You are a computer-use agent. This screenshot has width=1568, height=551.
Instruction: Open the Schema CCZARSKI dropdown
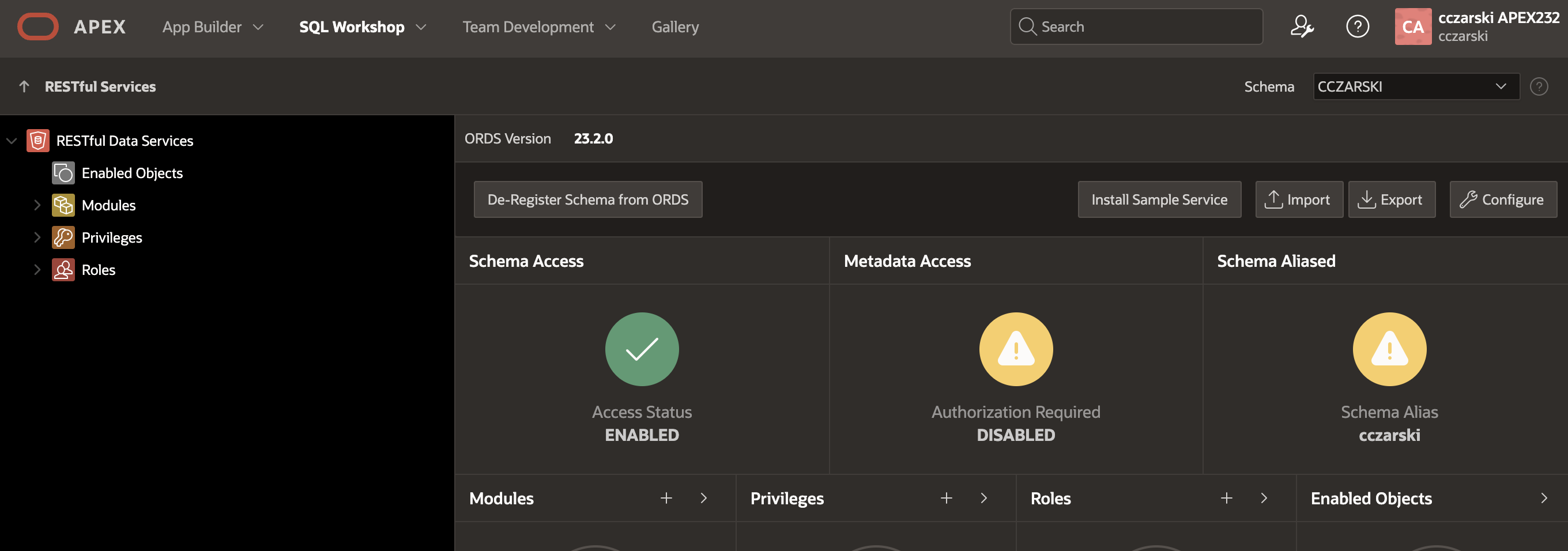[x=1415, y=86]
